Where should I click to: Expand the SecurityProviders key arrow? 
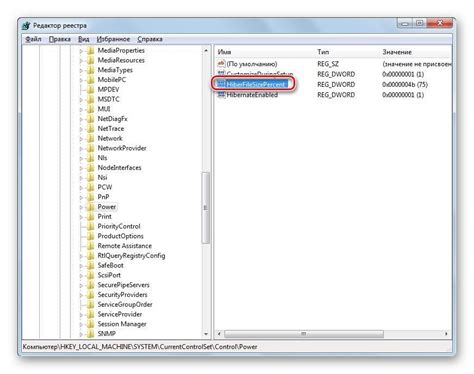81,295
